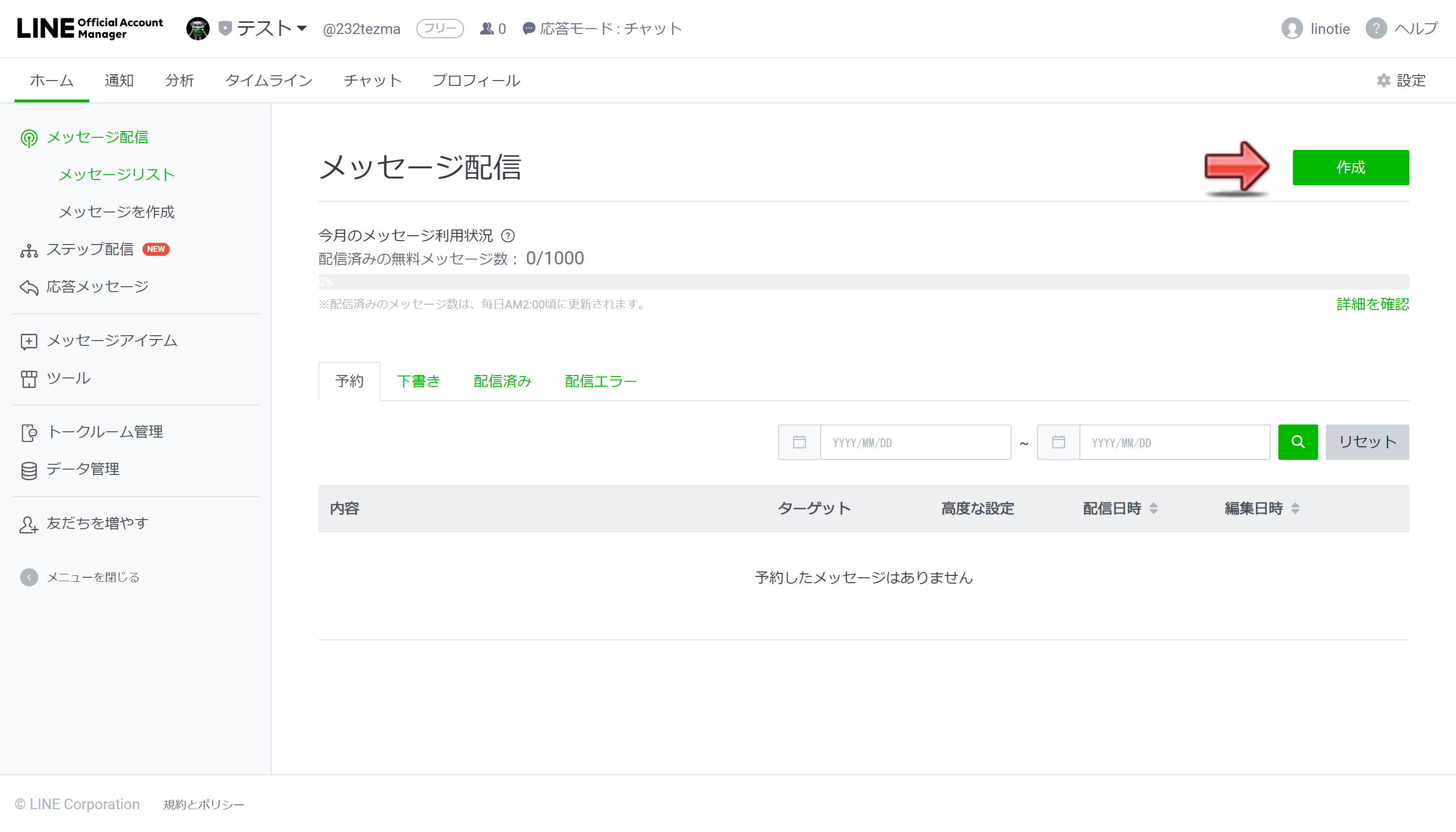Click the ステップ配信 sidebar icon
The height and width of the screenshot is (832, 1456).
tap(28, 248)
